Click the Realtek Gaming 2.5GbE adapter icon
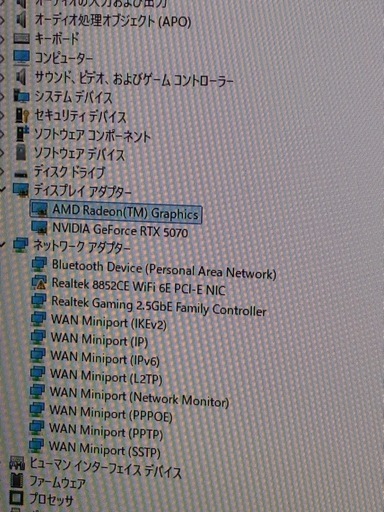This screenshot has height=512, width=384. click(x=39, y=300)
